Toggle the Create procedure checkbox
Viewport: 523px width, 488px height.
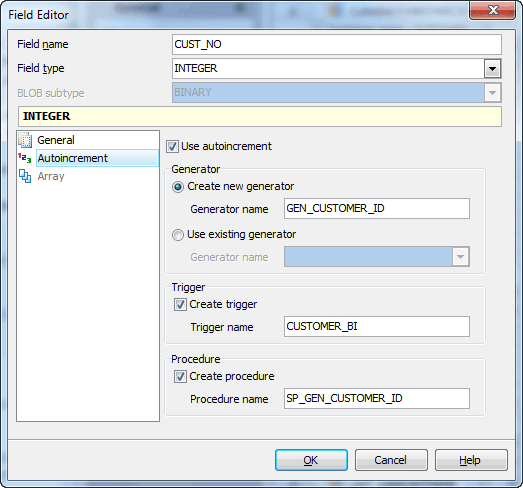tap(180, 377)
